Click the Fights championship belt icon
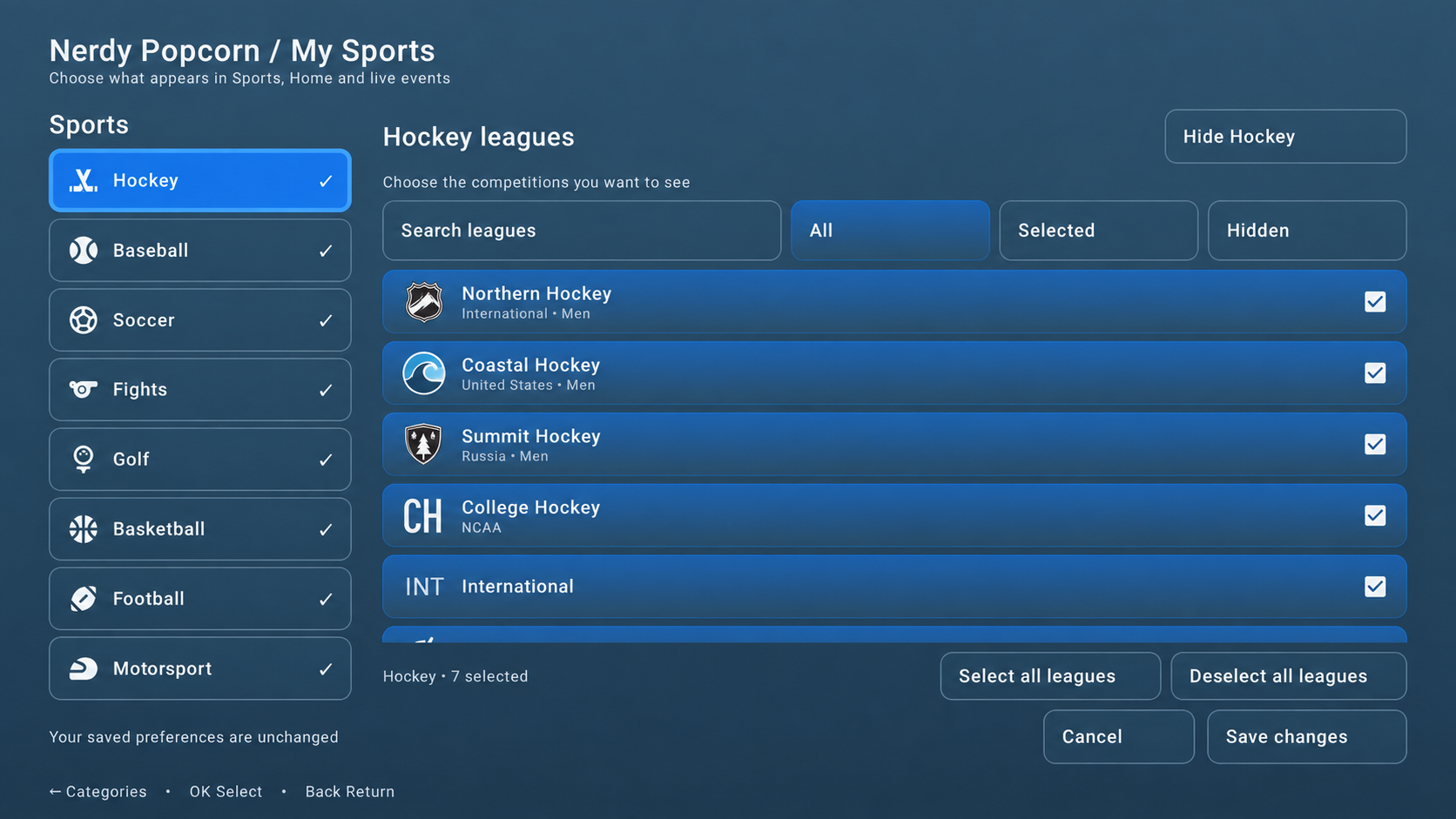This screenshot has height=819, width=1456. click(x=84, y=389)
